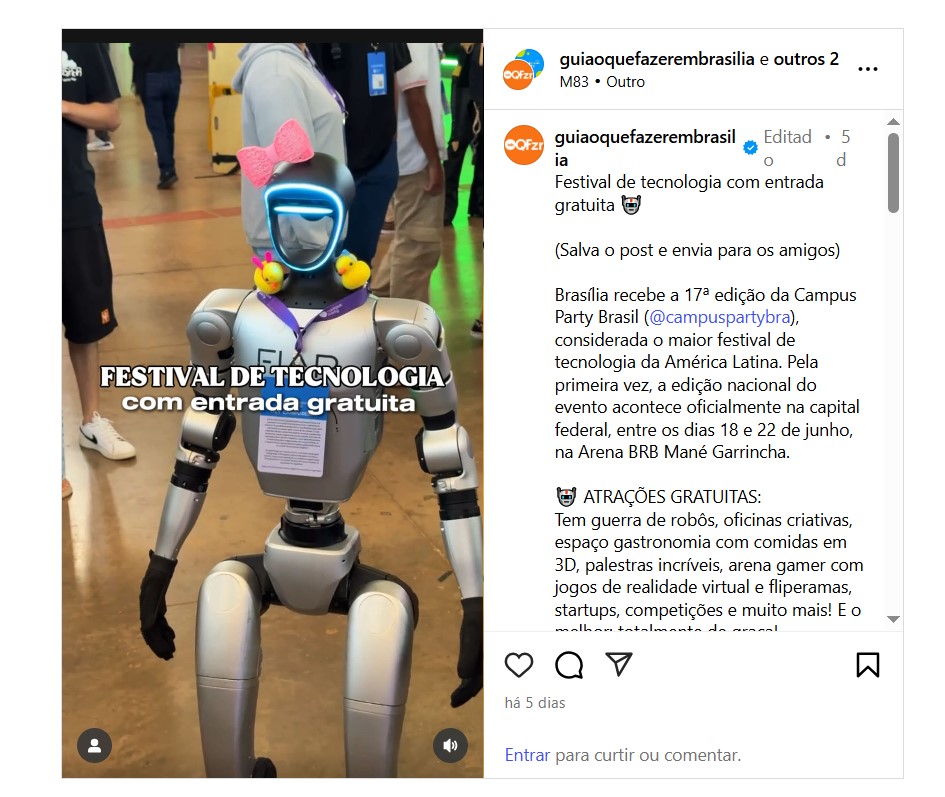
Task: Click the blue verified badge
Action: 750,147
